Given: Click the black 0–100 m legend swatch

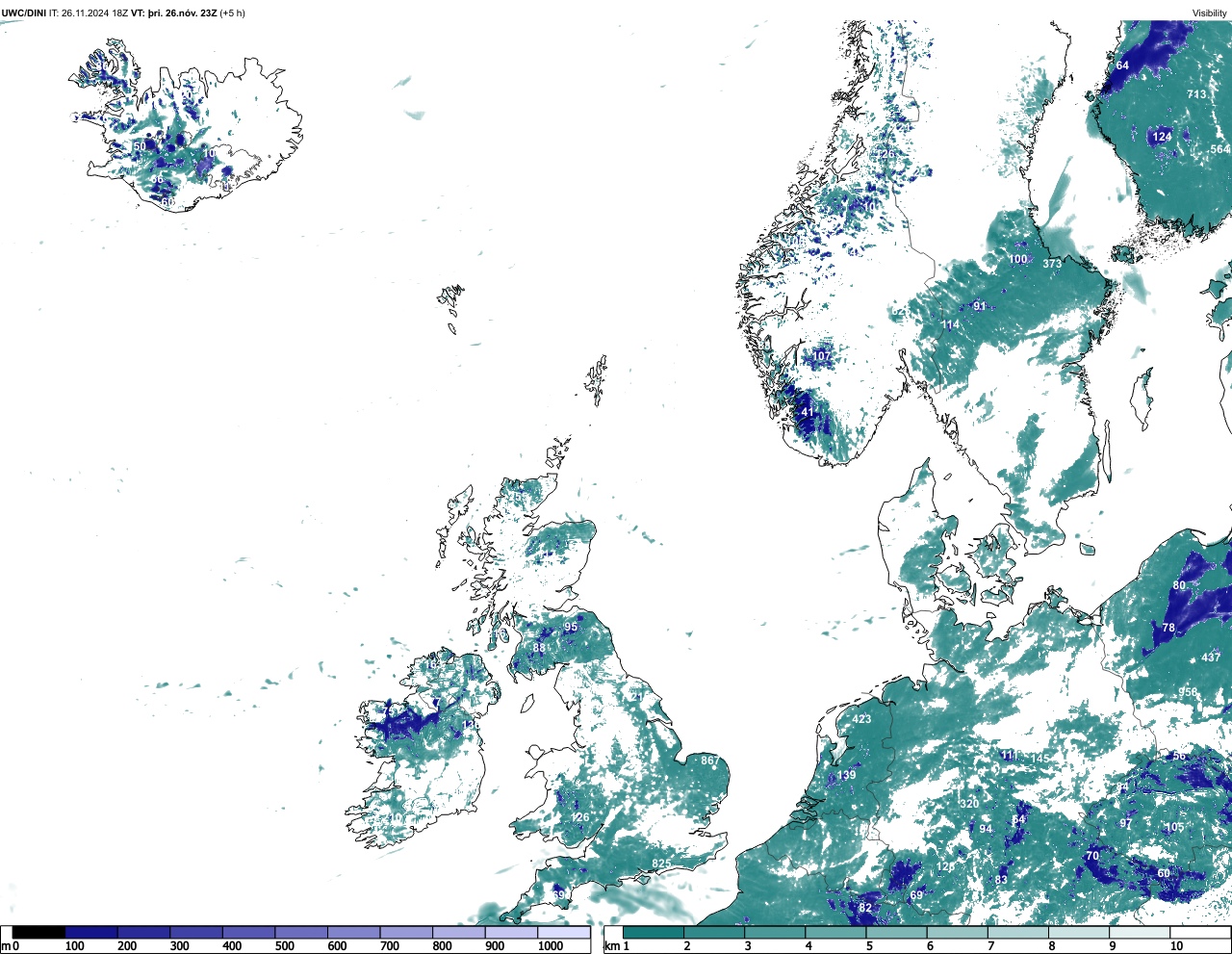Looking at the screenshot, I should tap(39, 932).
